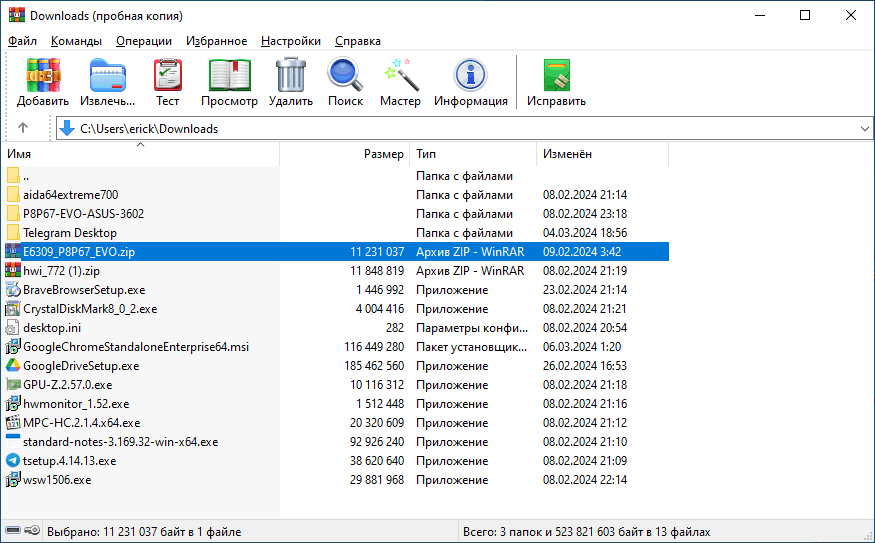Click the date 23.02.2024 21:14
This screenshot has width=875, height=543.
click(585, 290)
